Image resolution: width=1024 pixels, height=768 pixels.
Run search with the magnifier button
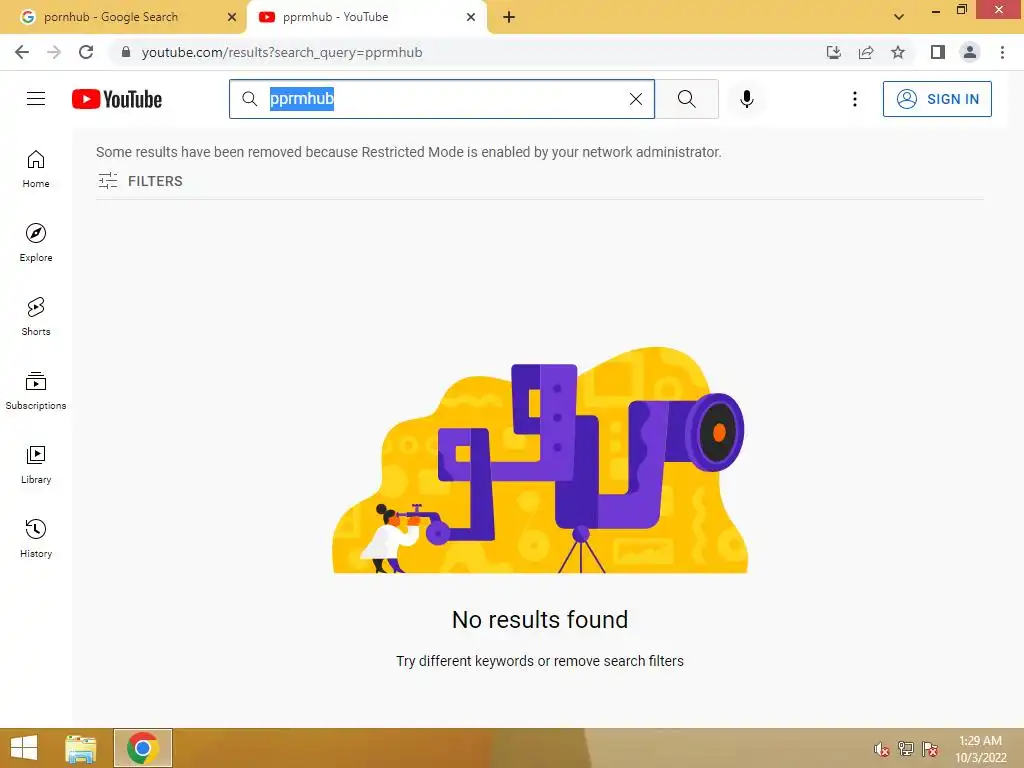click(686, 99)
